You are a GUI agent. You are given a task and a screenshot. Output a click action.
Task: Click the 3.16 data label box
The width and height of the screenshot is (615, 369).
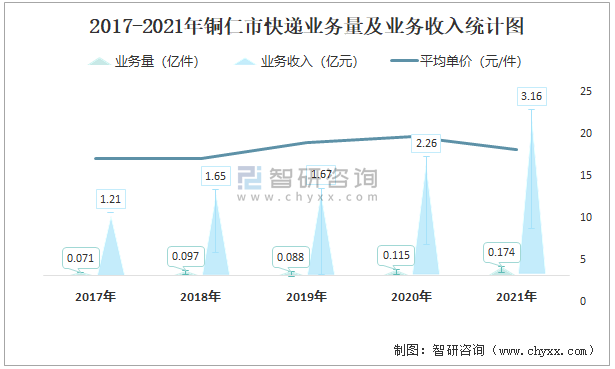(531, 96)
